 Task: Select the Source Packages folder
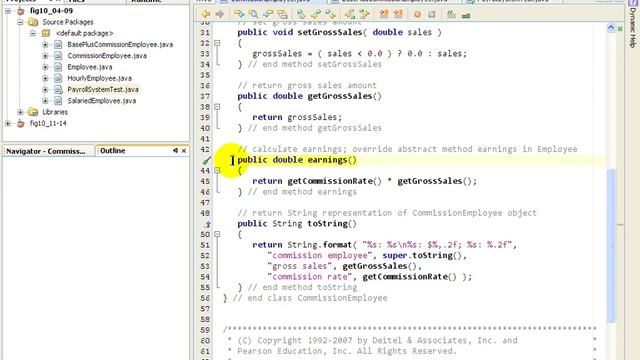pyautogui.click(x=68, y=22)
